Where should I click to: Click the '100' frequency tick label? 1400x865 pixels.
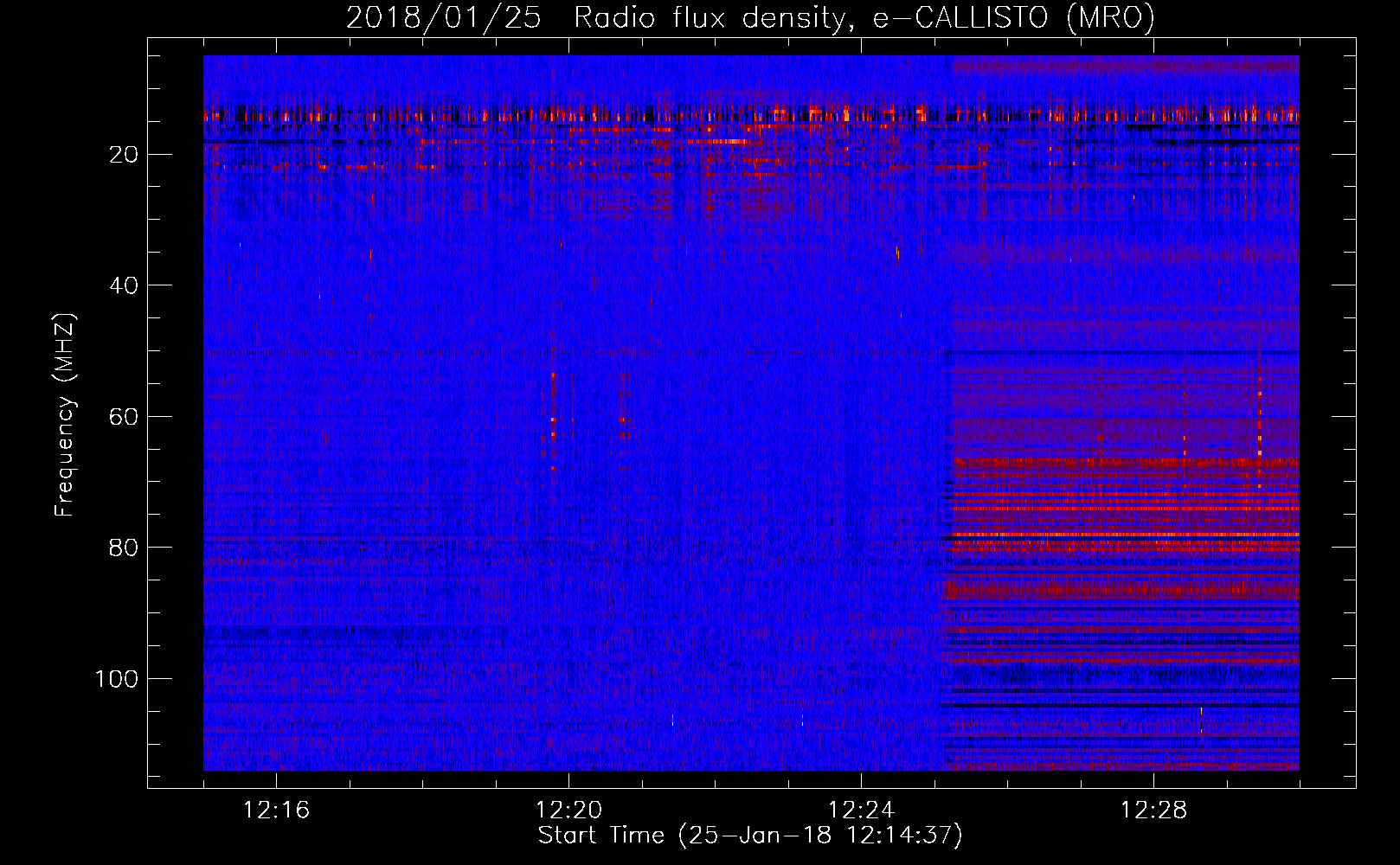click(x=117, y=679)
